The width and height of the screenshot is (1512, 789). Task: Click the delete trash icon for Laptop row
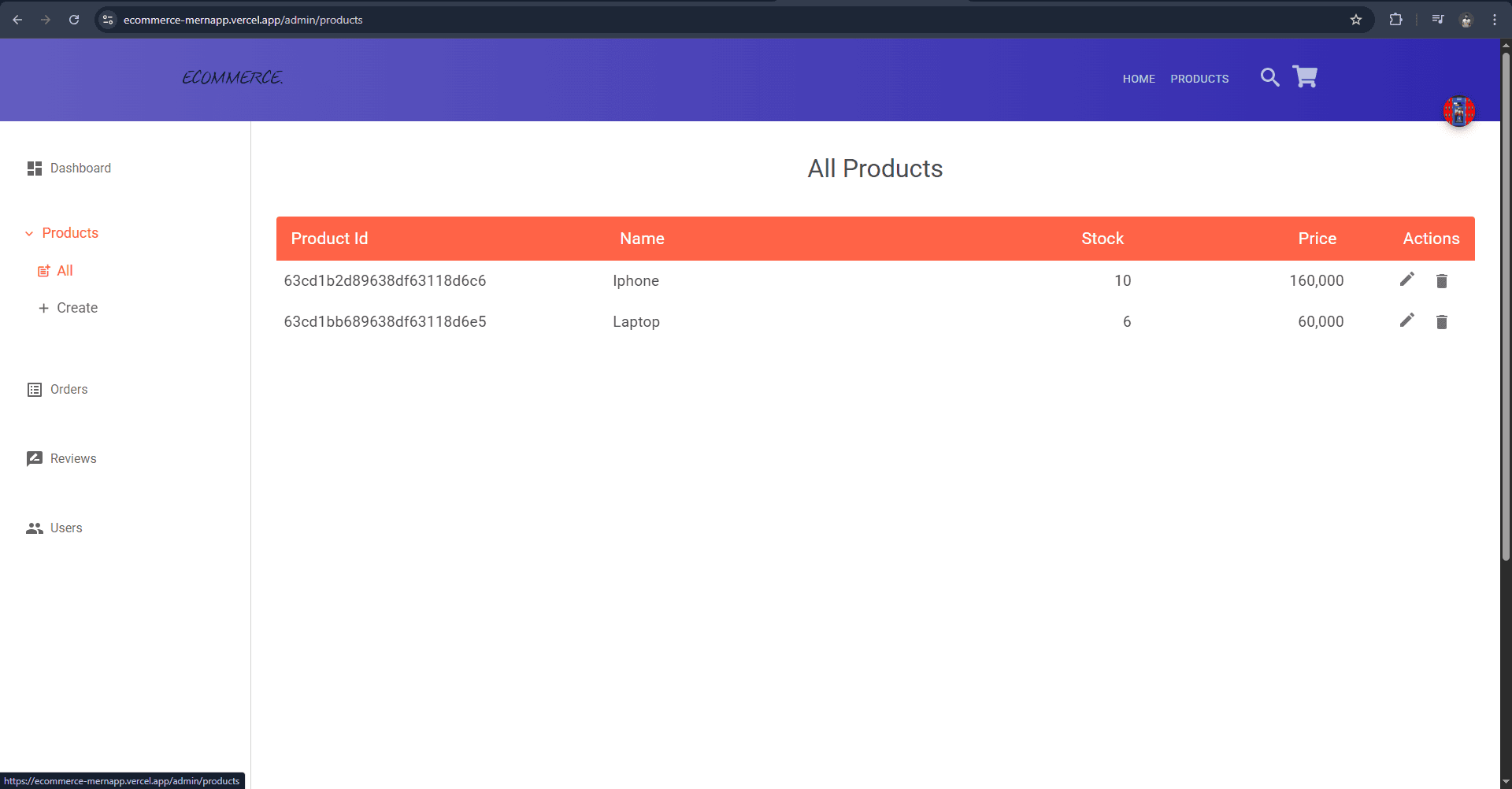pos(1441,321)
